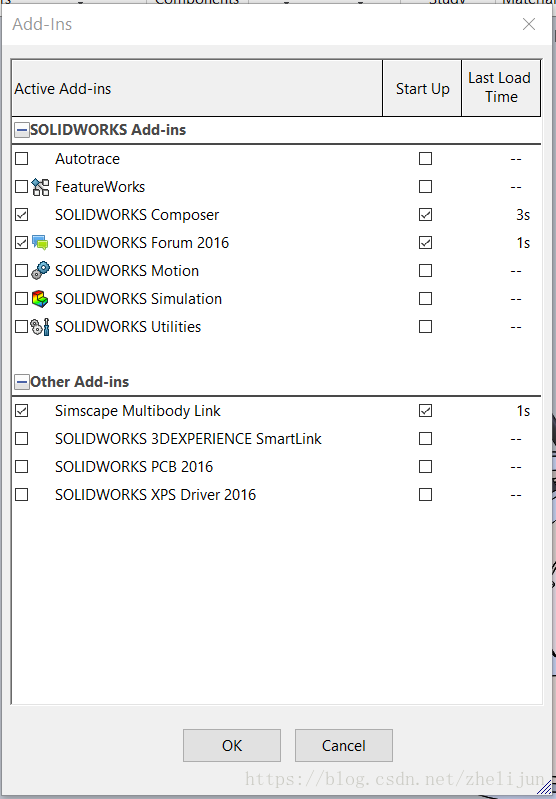This screenshot has height=799, width=556.
Task: Select the Autotrace row label
Action: [x=88, y=159]
